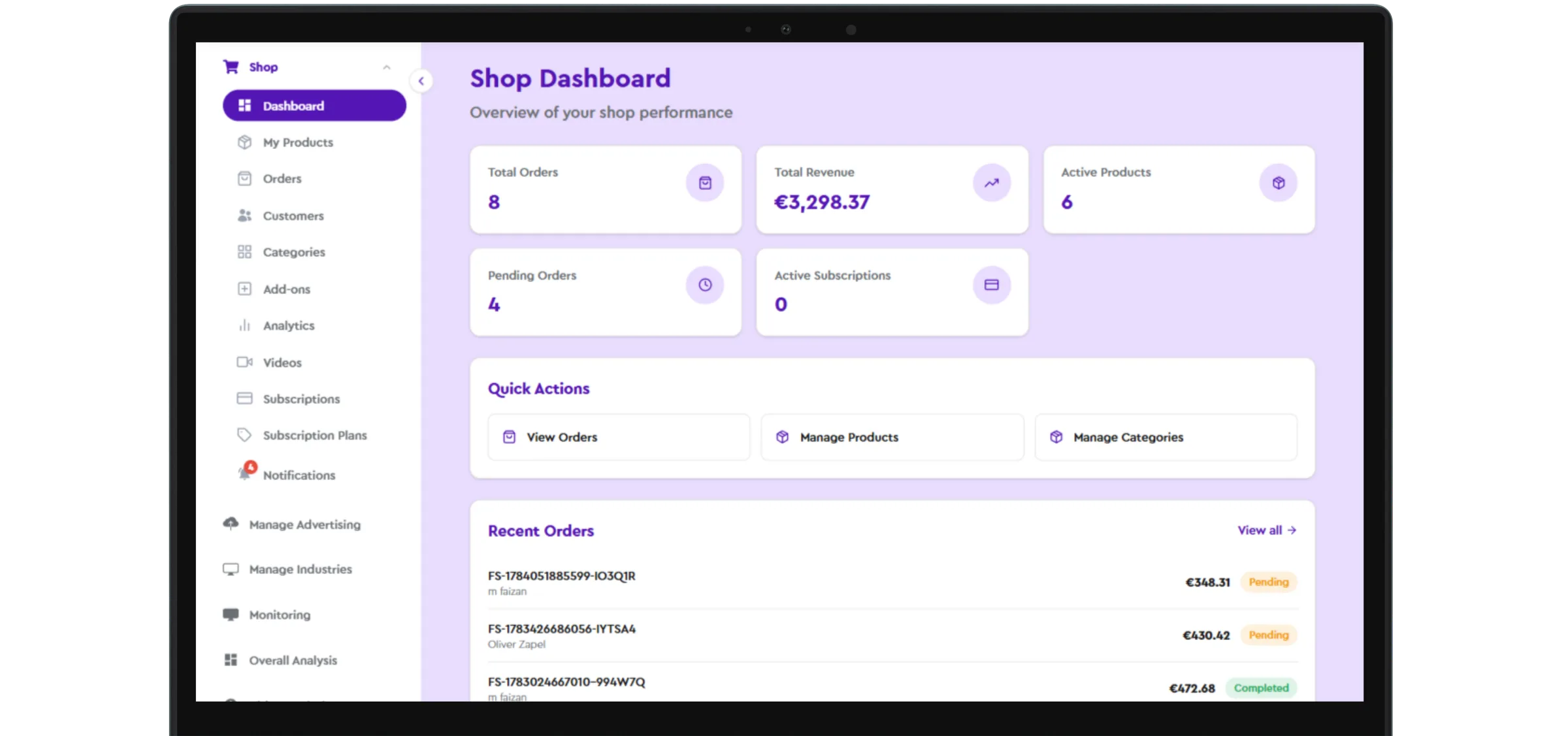
Task: Open the Dashboard menu item
Action: point(314,105)
